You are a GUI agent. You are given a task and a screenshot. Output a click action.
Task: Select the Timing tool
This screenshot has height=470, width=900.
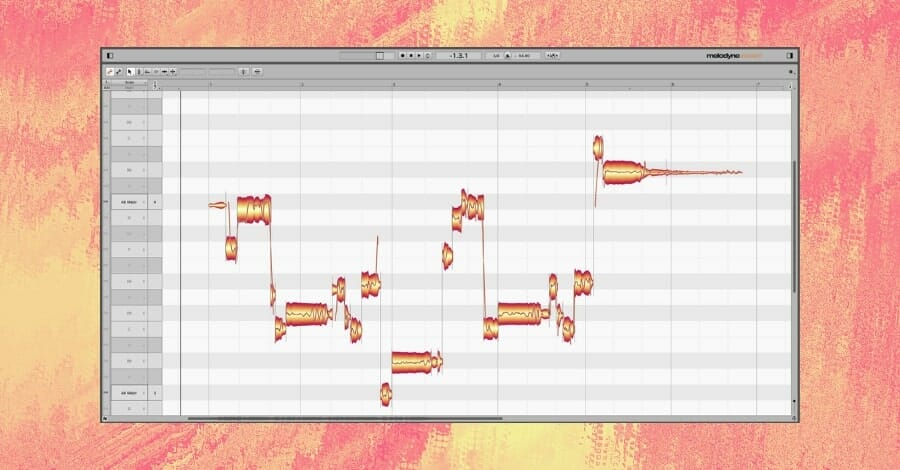(x=164, y=72)
